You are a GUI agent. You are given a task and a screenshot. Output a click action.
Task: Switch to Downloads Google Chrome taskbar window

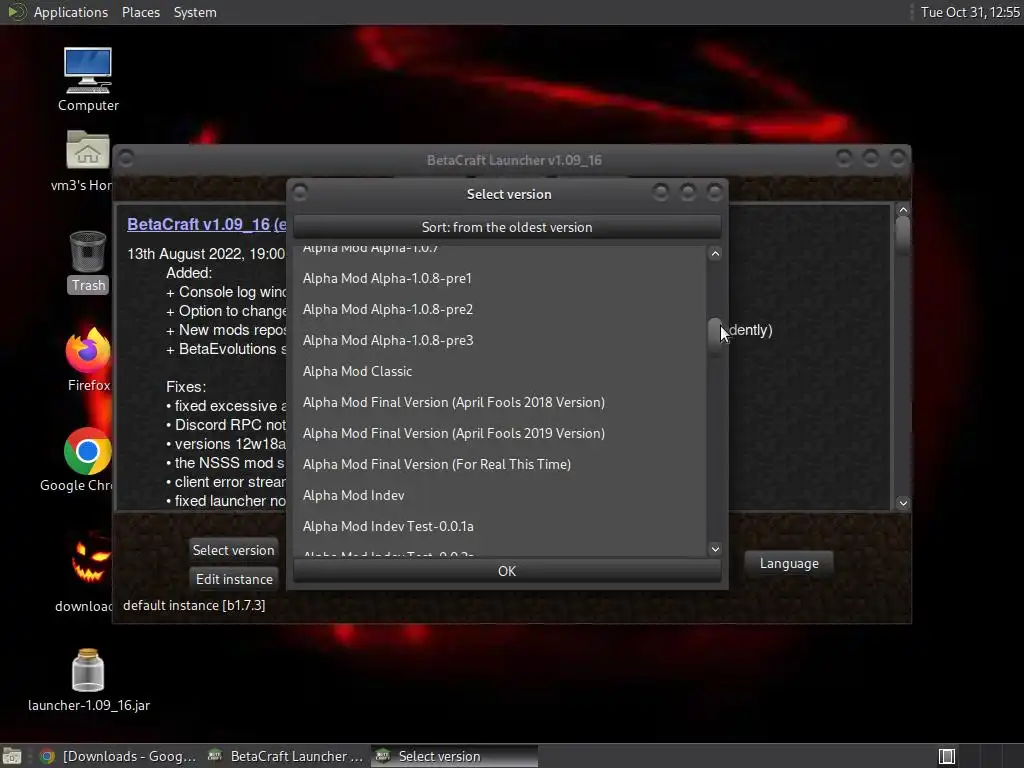tap(118, 756)
